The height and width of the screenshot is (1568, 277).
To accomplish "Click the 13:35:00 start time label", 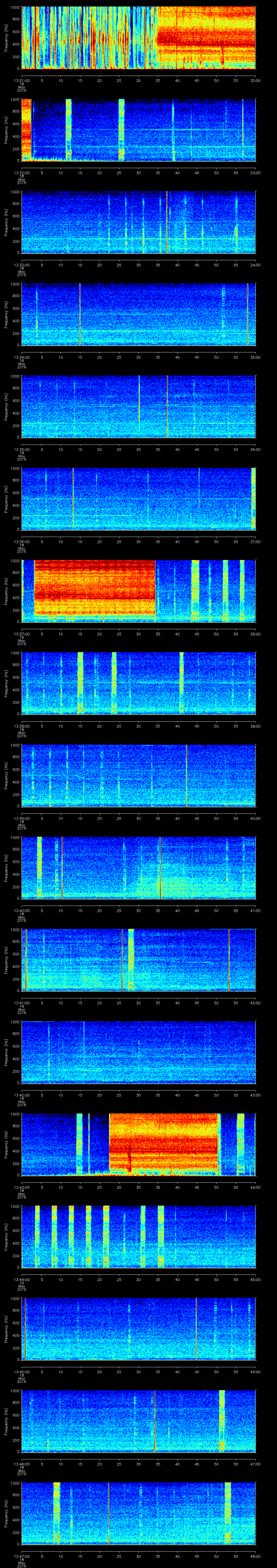I will [x=22, y=450].
